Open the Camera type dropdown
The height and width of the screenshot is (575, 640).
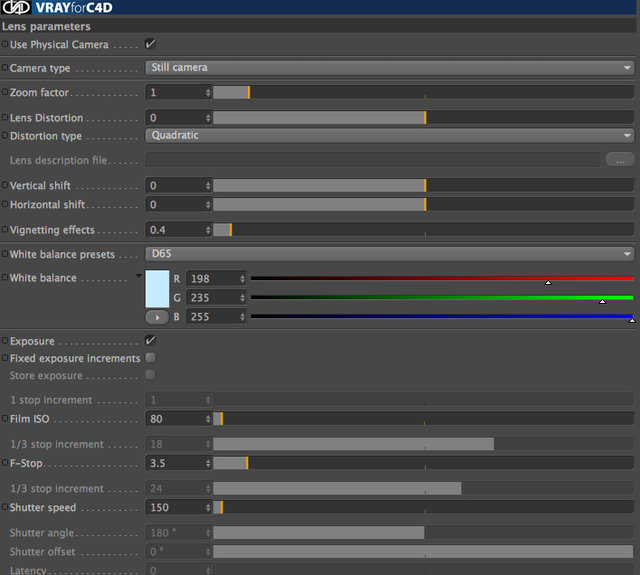point(390,68)
